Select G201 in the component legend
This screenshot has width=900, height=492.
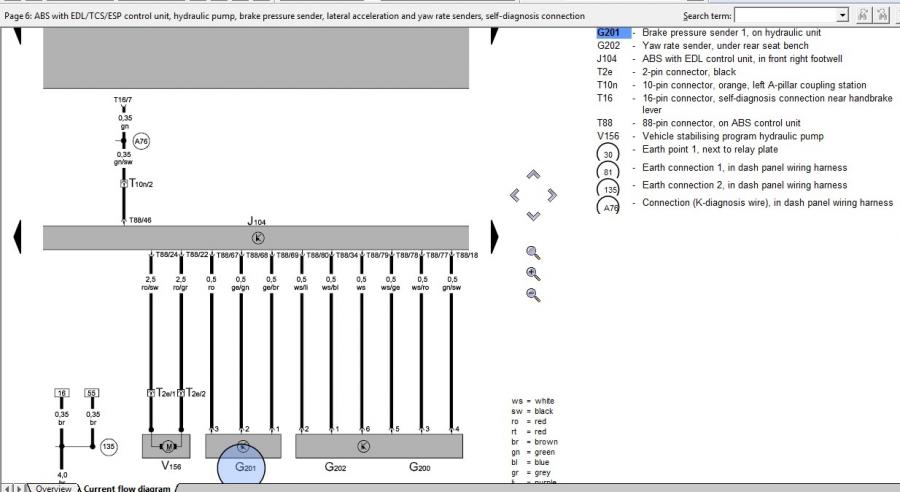tap(609, 33)
